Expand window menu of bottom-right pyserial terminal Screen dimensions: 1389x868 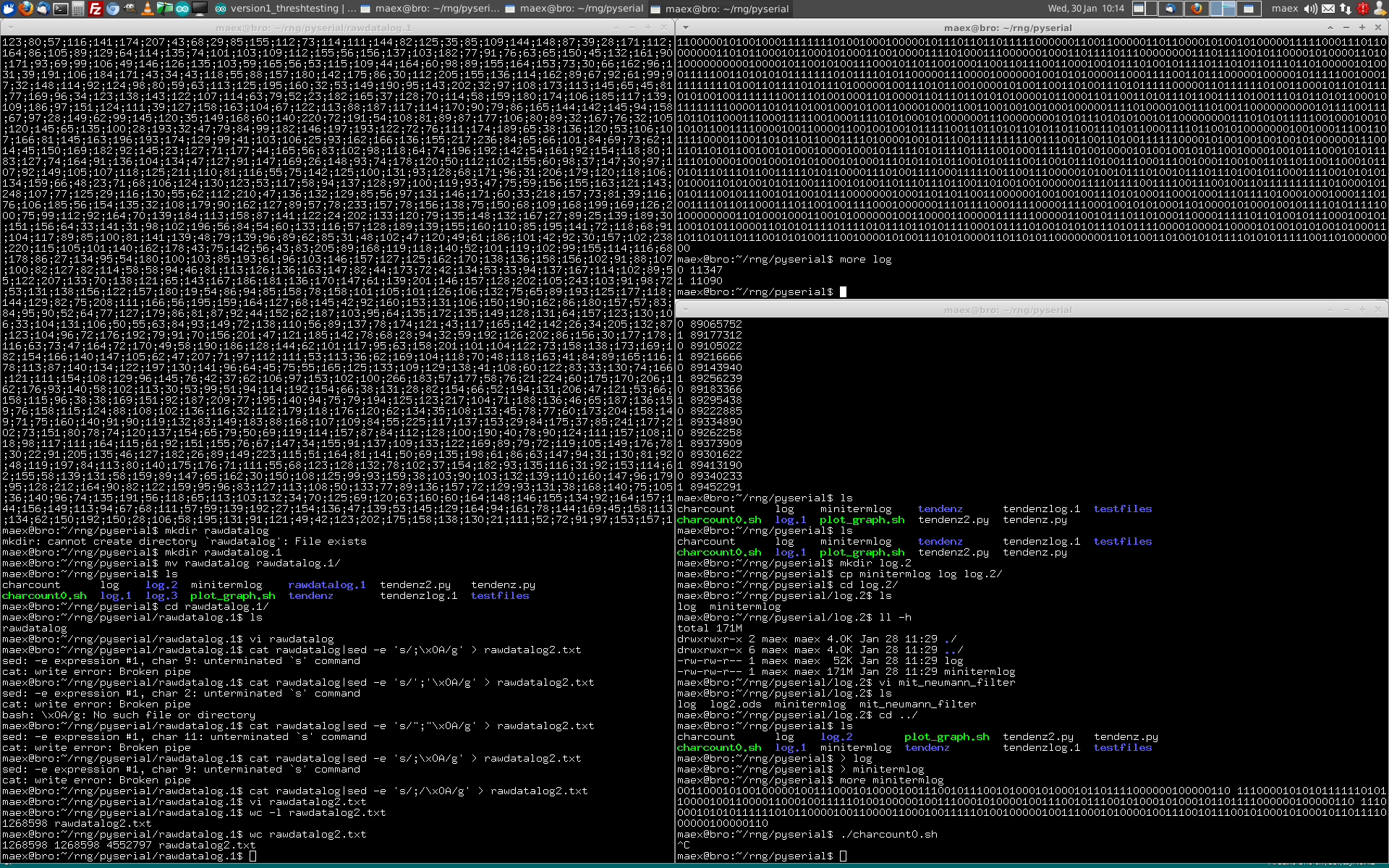coord(685,310)
